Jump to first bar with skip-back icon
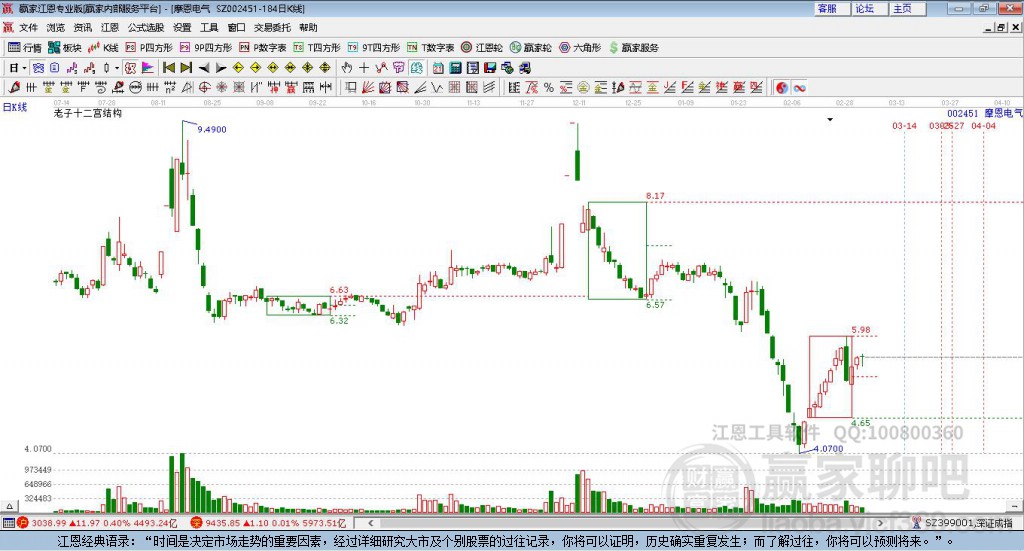 [169, 68]
